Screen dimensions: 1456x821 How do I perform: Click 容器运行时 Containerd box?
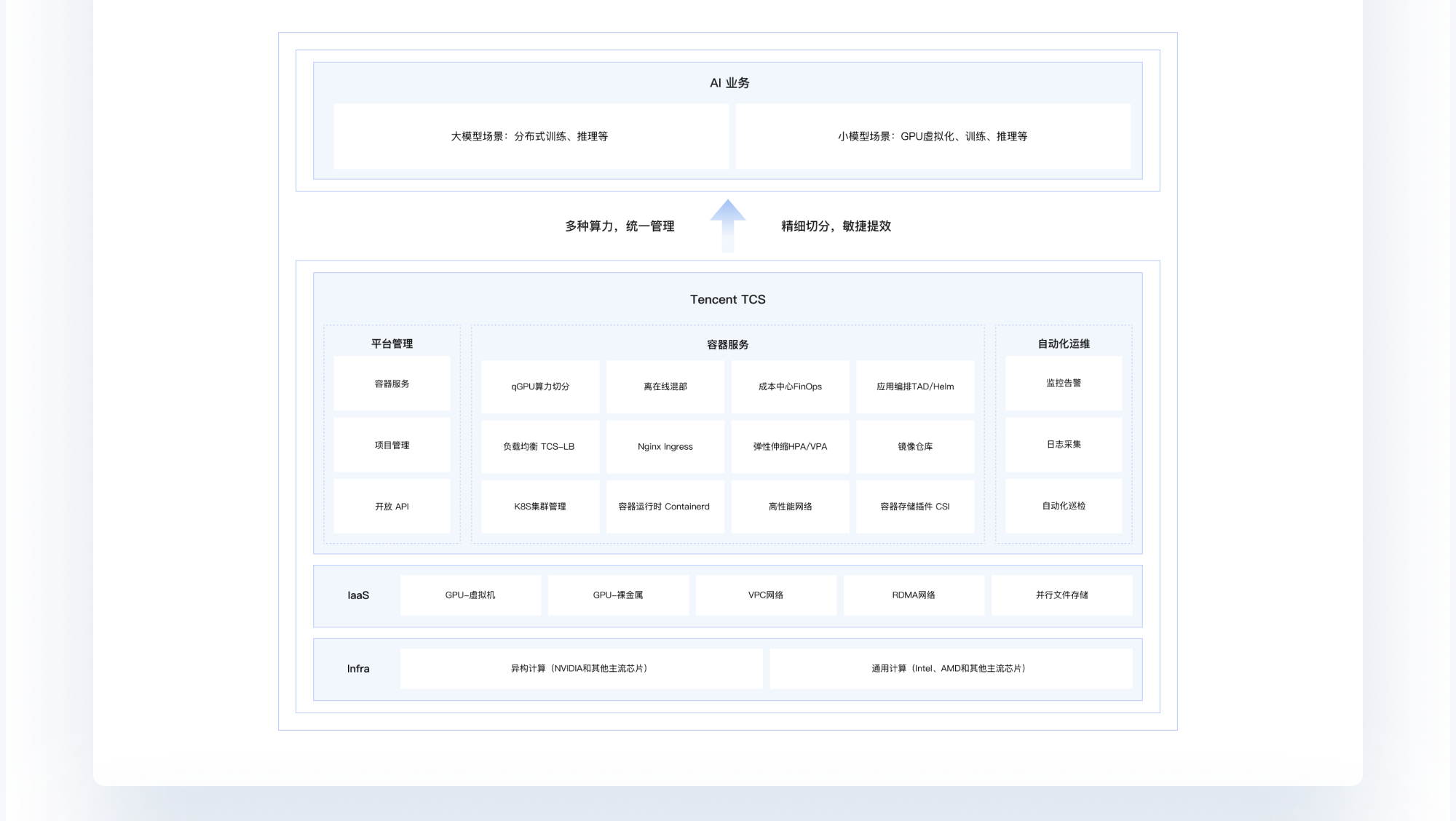click(x=665, y=507)
